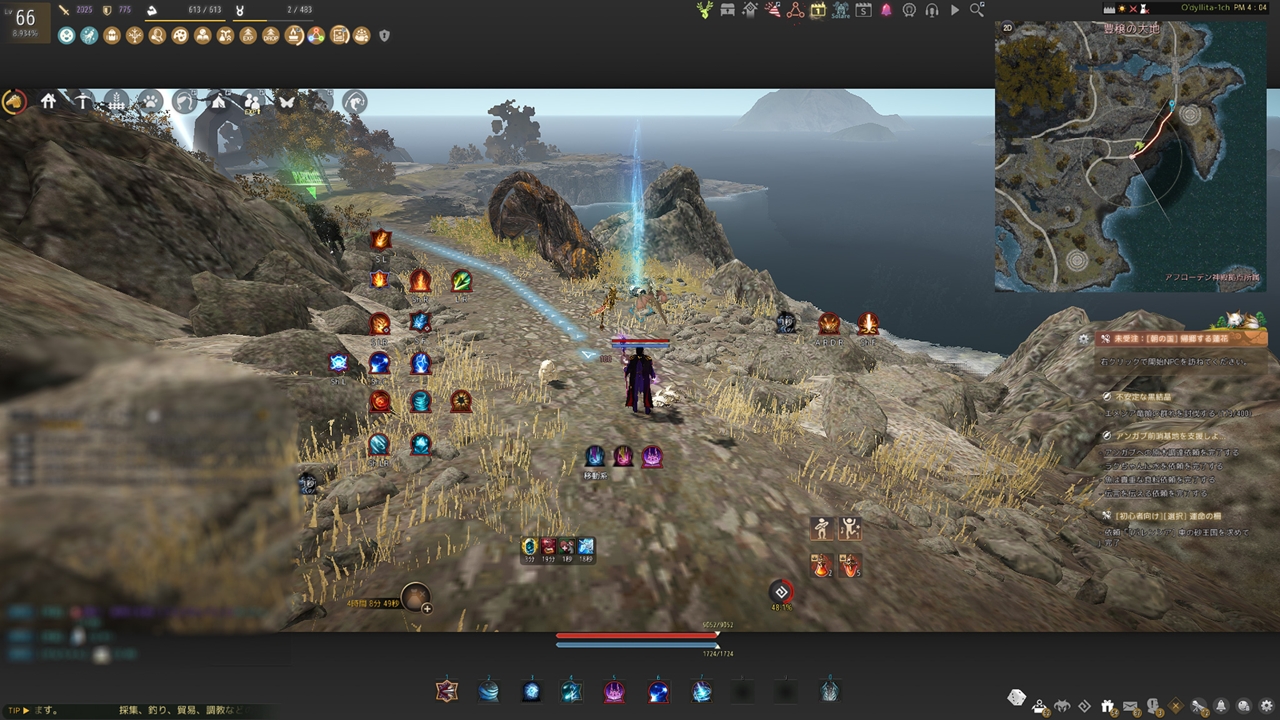Click the circular 48.1% gauge icon
The height and width of the screenshot is (720, 1280).
[781, 592]
